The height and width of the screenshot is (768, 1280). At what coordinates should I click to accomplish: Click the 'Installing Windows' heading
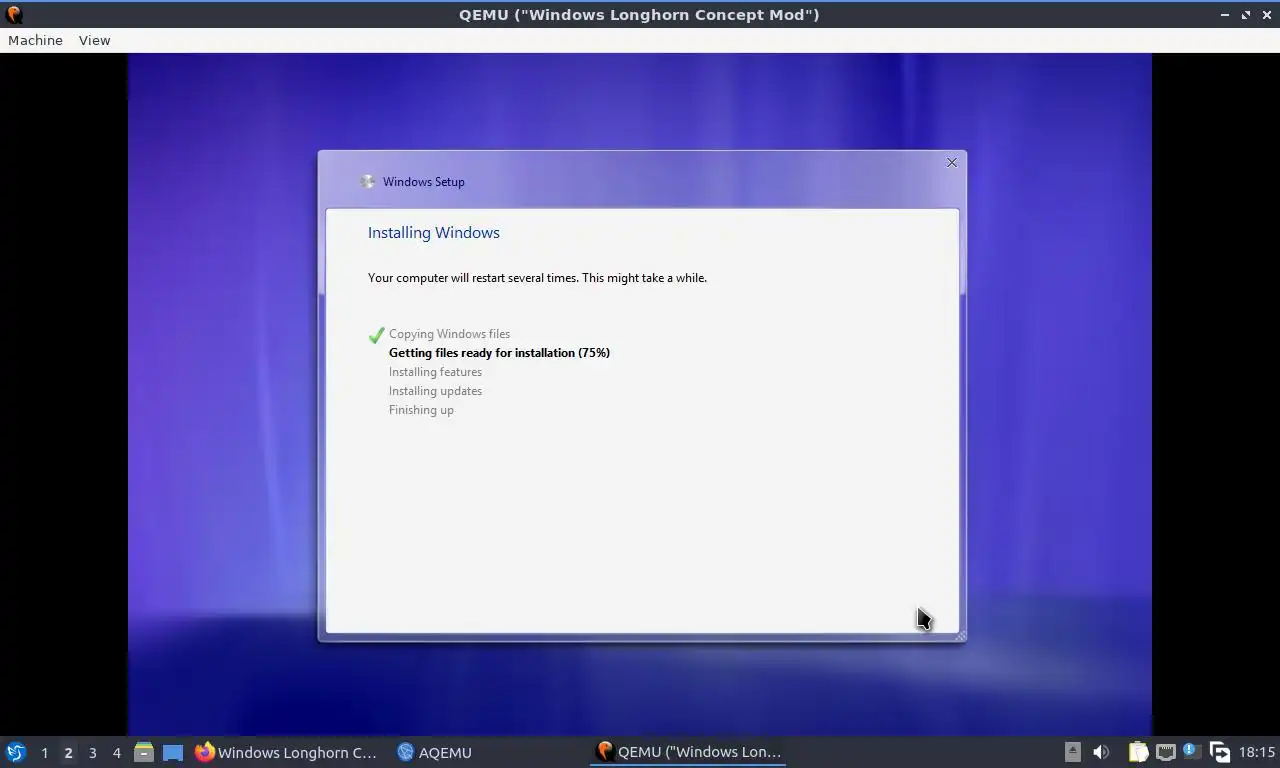[x=434, y=233]
